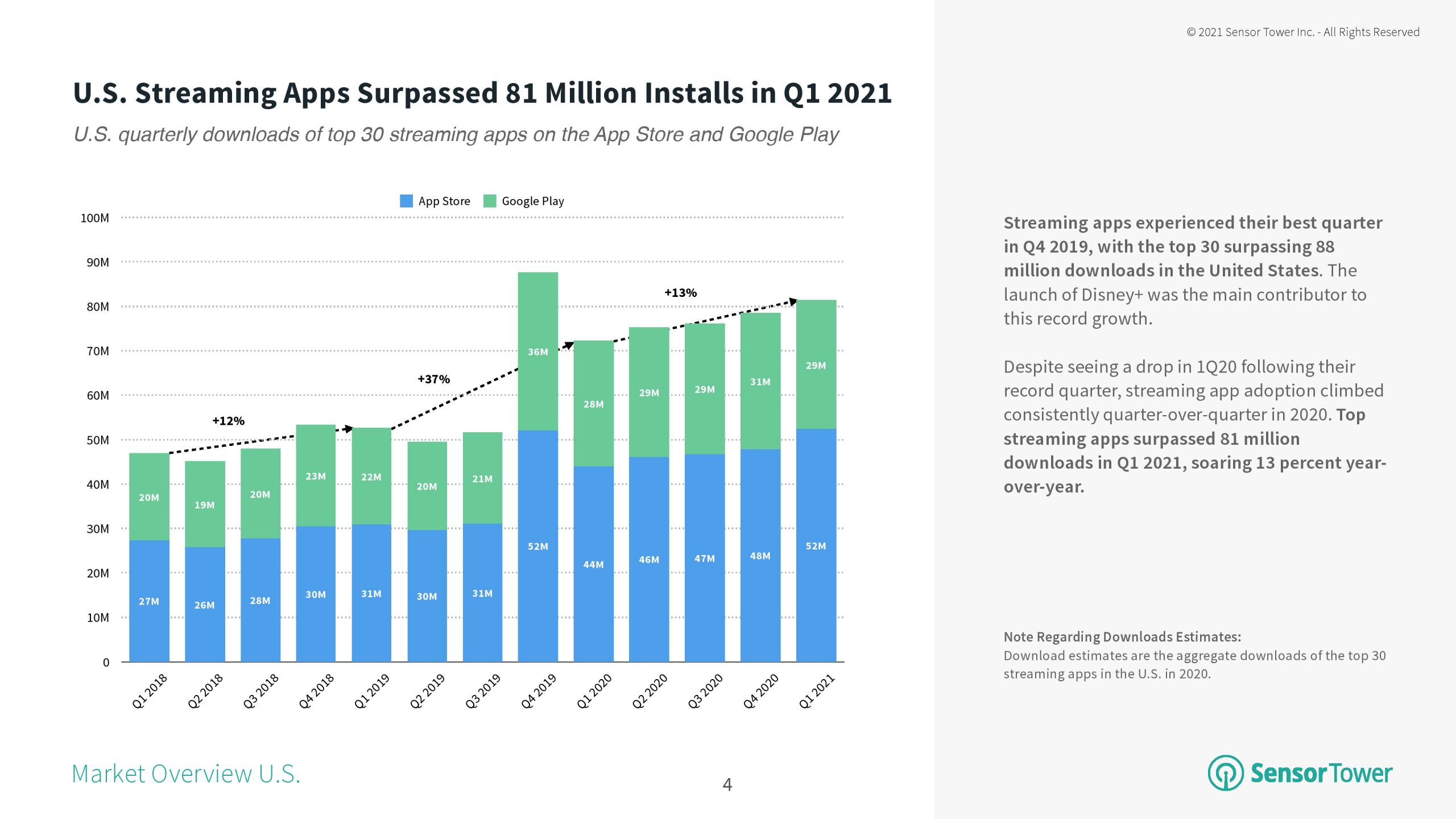Click the Google Play green legend swatch

[490, 201]
